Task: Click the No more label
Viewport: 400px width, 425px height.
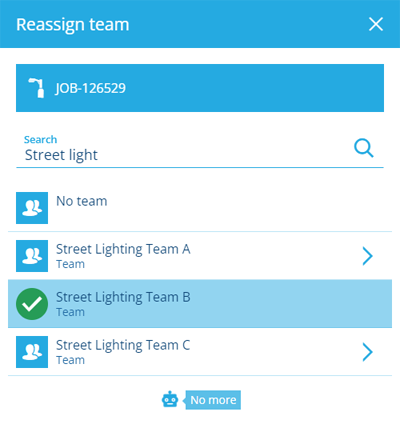Action: (213, 400)
